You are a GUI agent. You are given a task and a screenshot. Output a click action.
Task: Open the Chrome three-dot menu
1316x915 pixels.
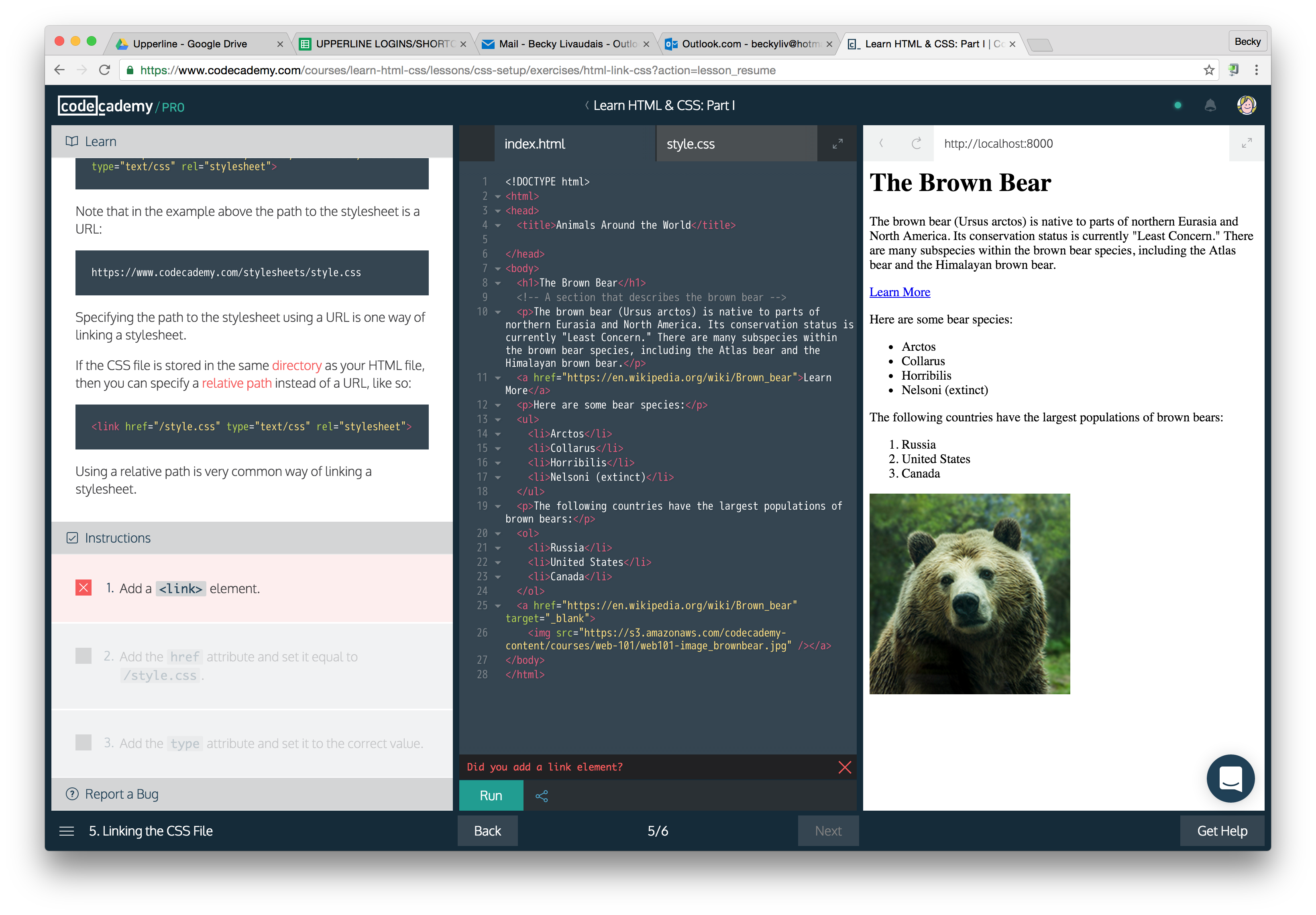[x=1257, y=70]
